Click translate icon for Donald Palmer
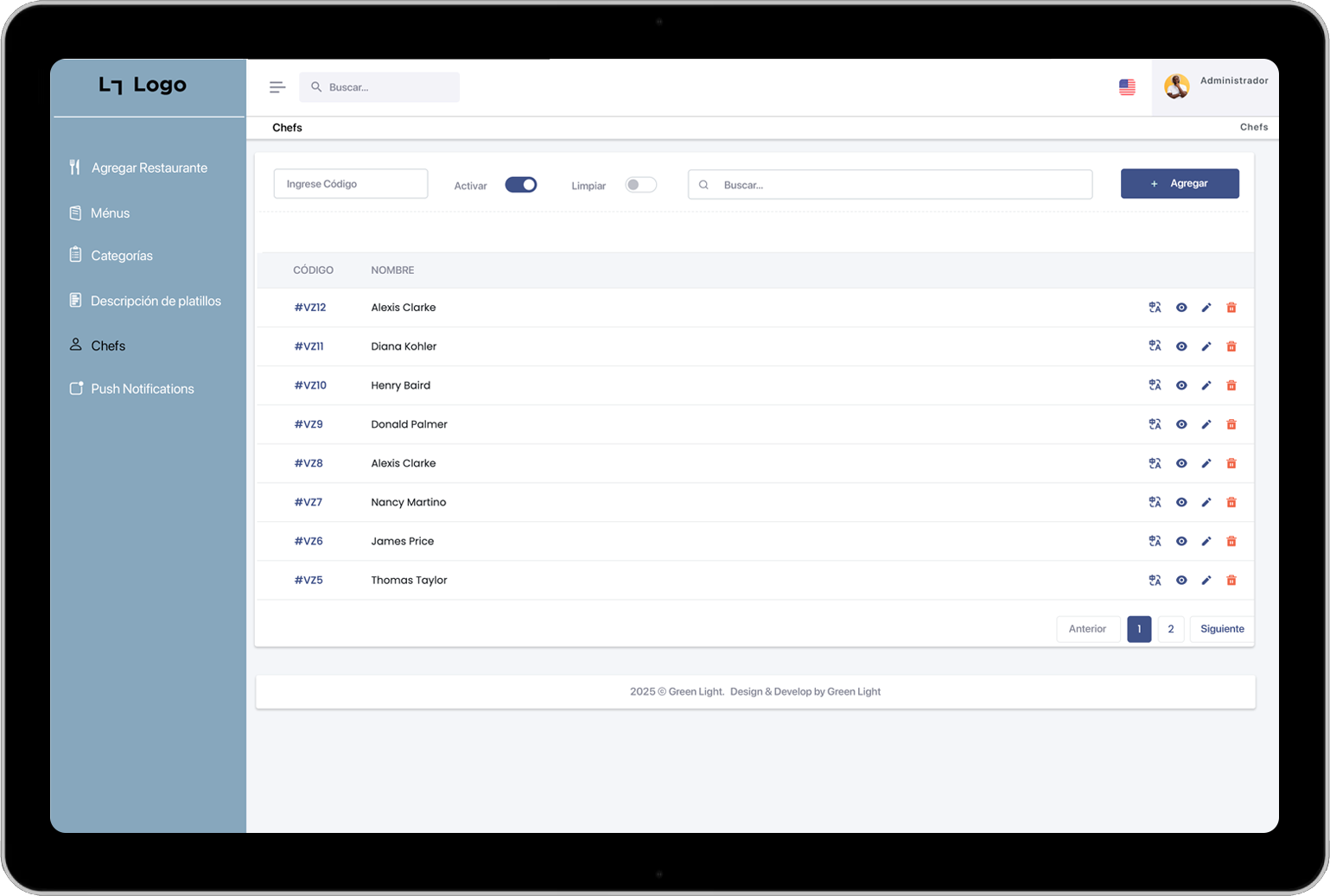 point(1155,424)
